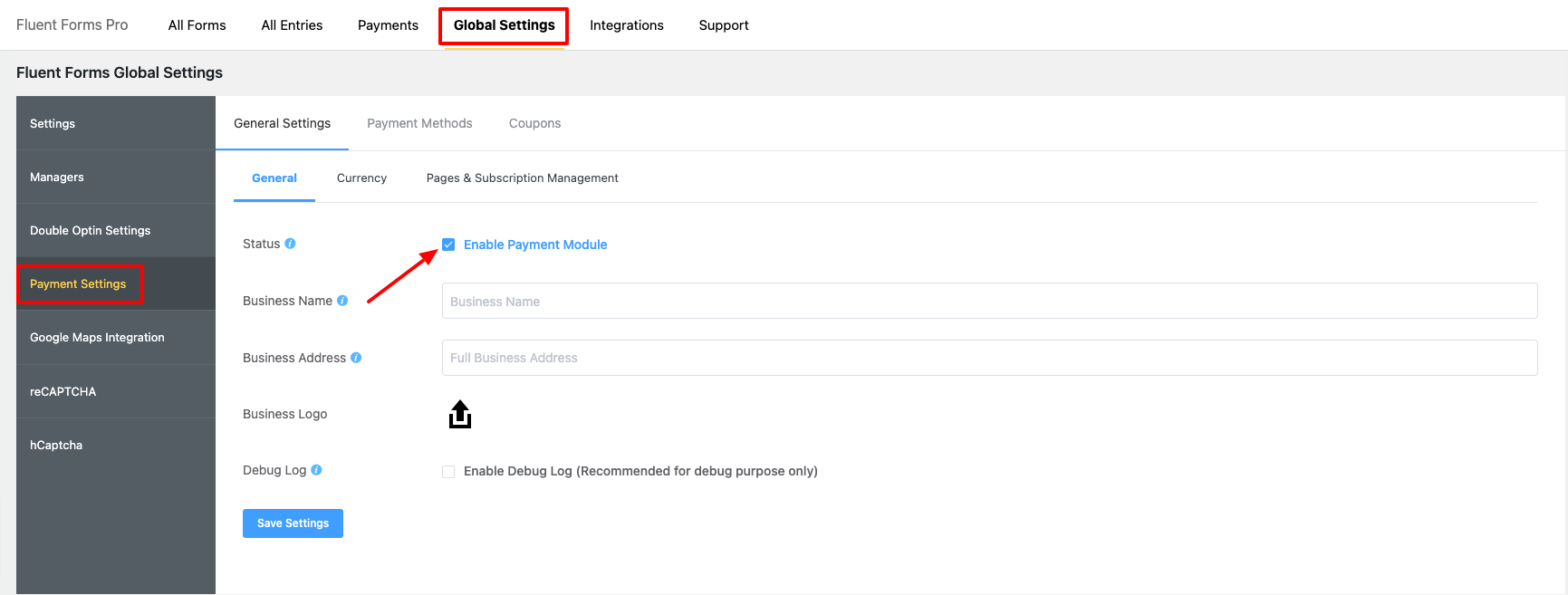1568x595 pixels.
Task: Click the Status label text
Action: [x=261, y=244]
